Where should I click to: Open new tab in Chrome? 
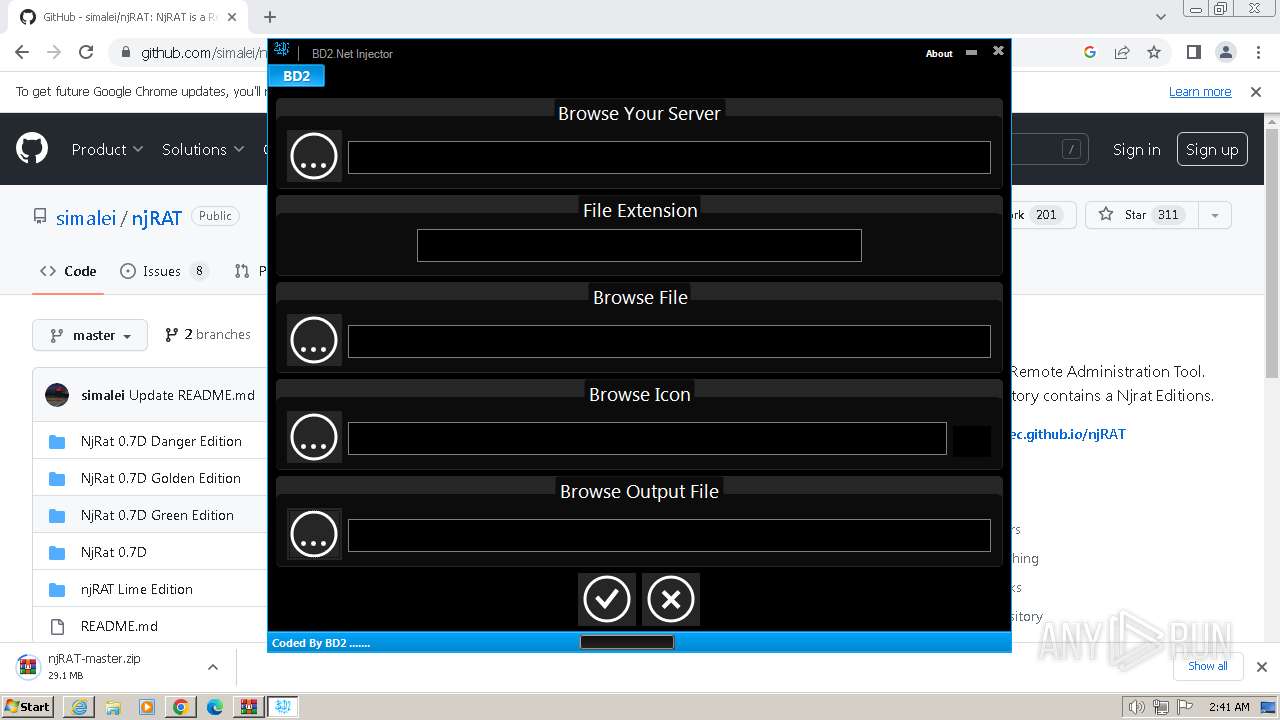(x=270, y=17)
